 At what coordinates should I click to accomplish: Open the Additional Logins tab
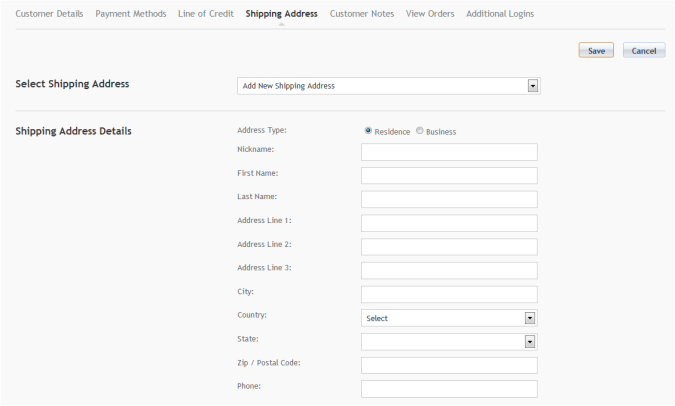point(500,14)
